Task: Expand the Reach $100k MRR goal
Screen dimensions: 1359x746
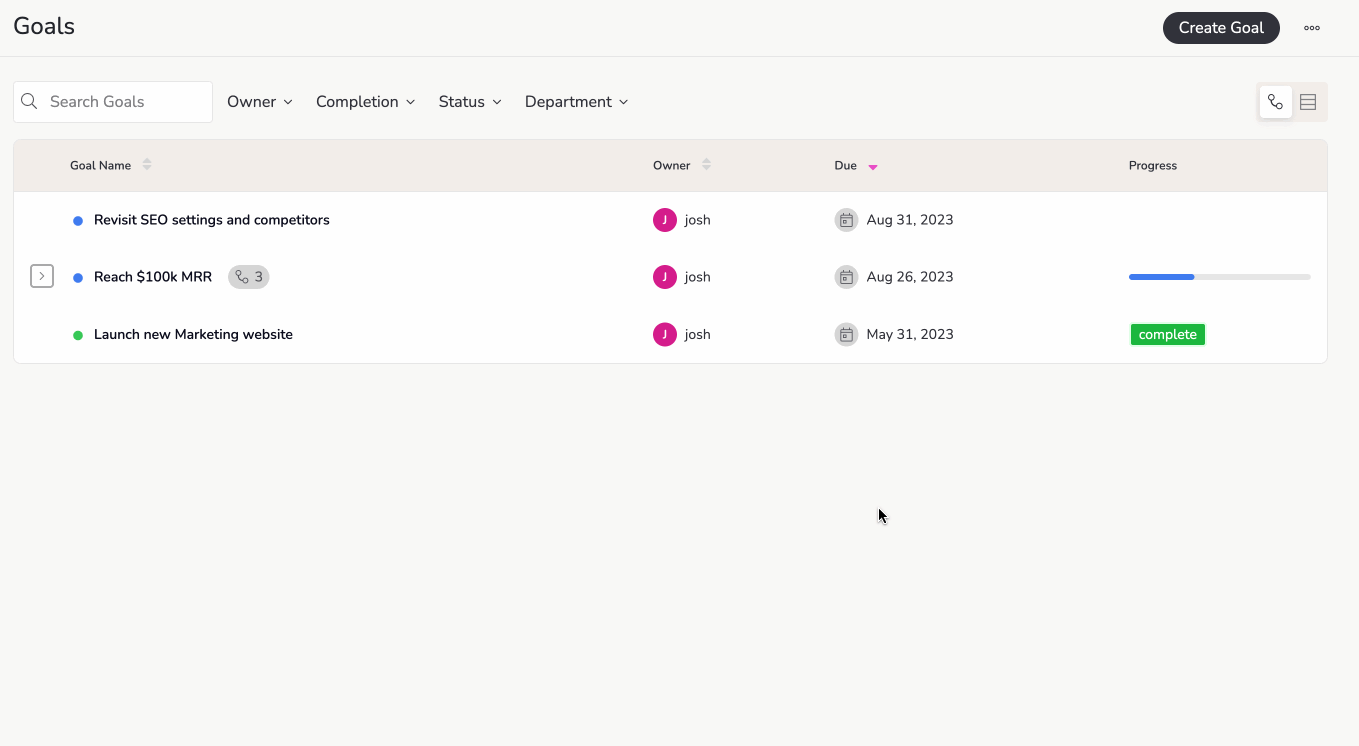Action: tap(41, 276)
